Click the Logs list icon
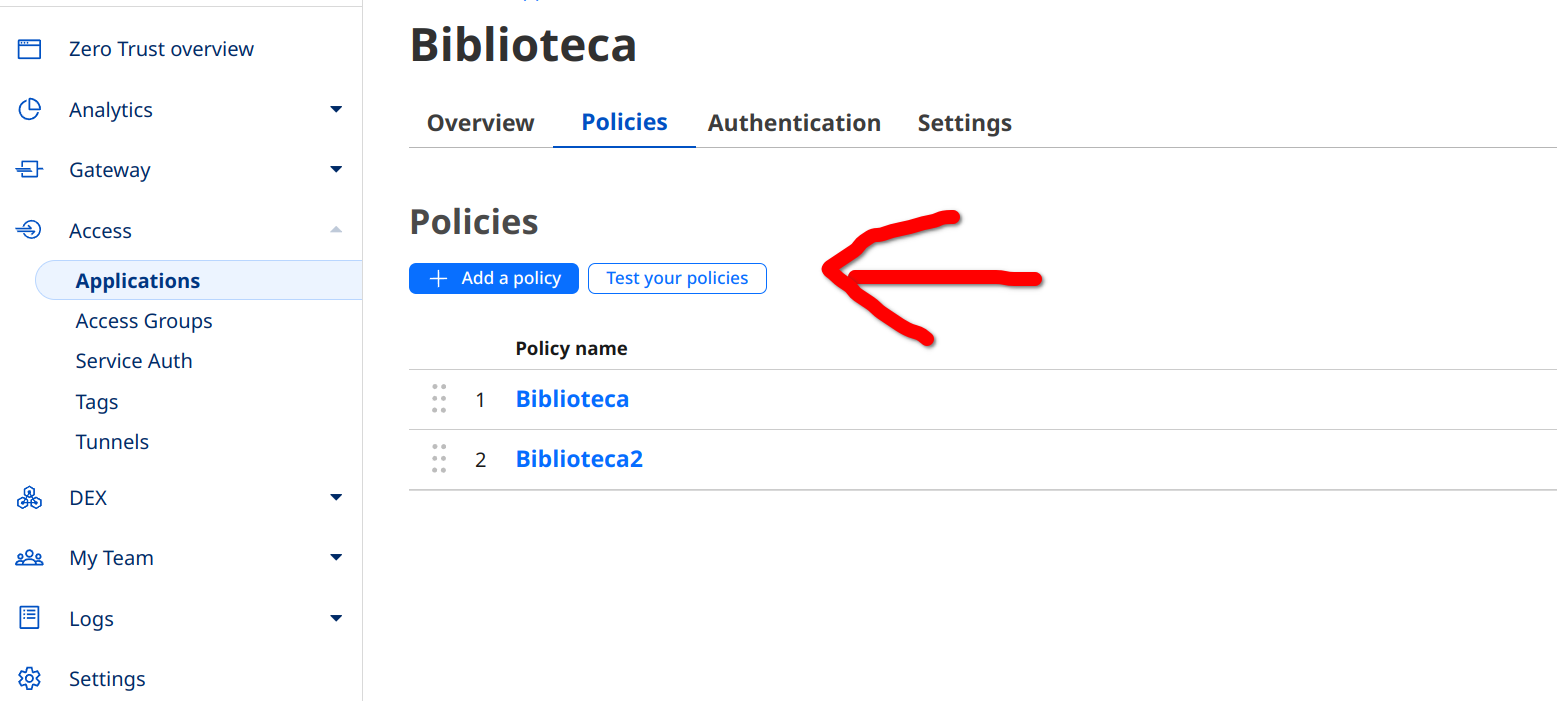 (x=30, y=618)
